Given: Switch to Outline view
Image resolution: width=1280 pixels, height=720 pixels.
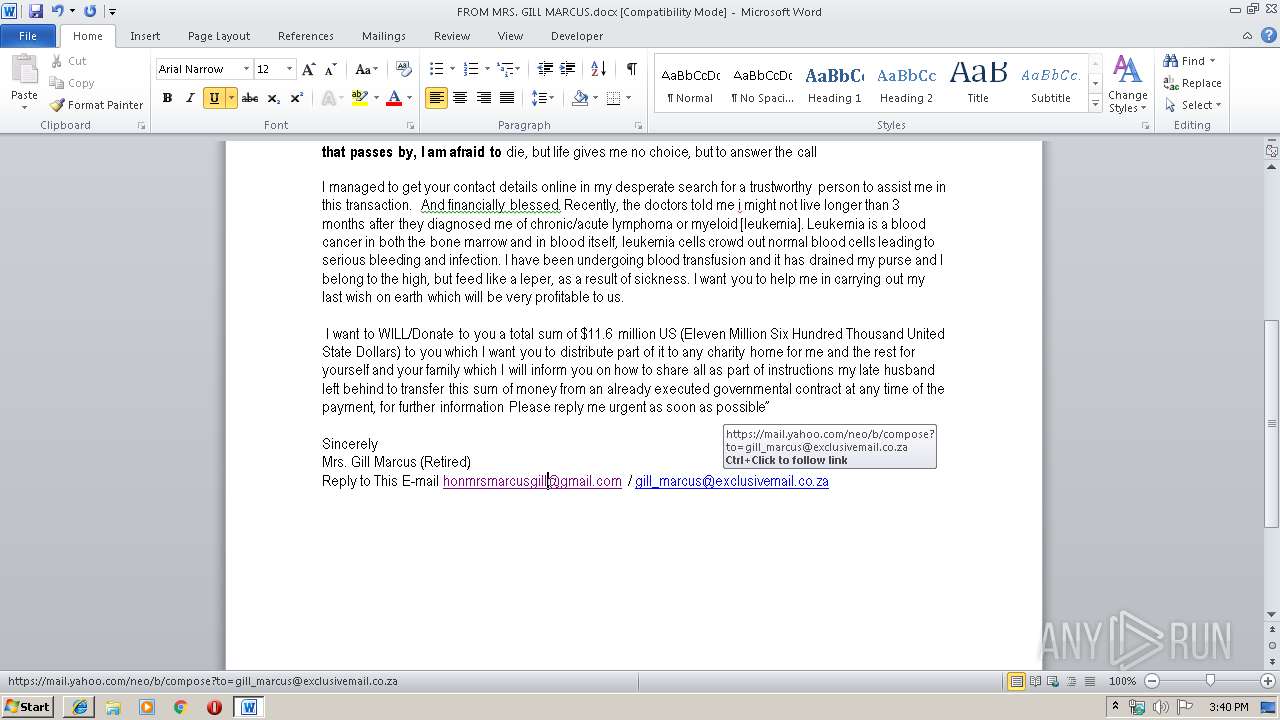Looking at the screenshot, I should point(1071,681).
